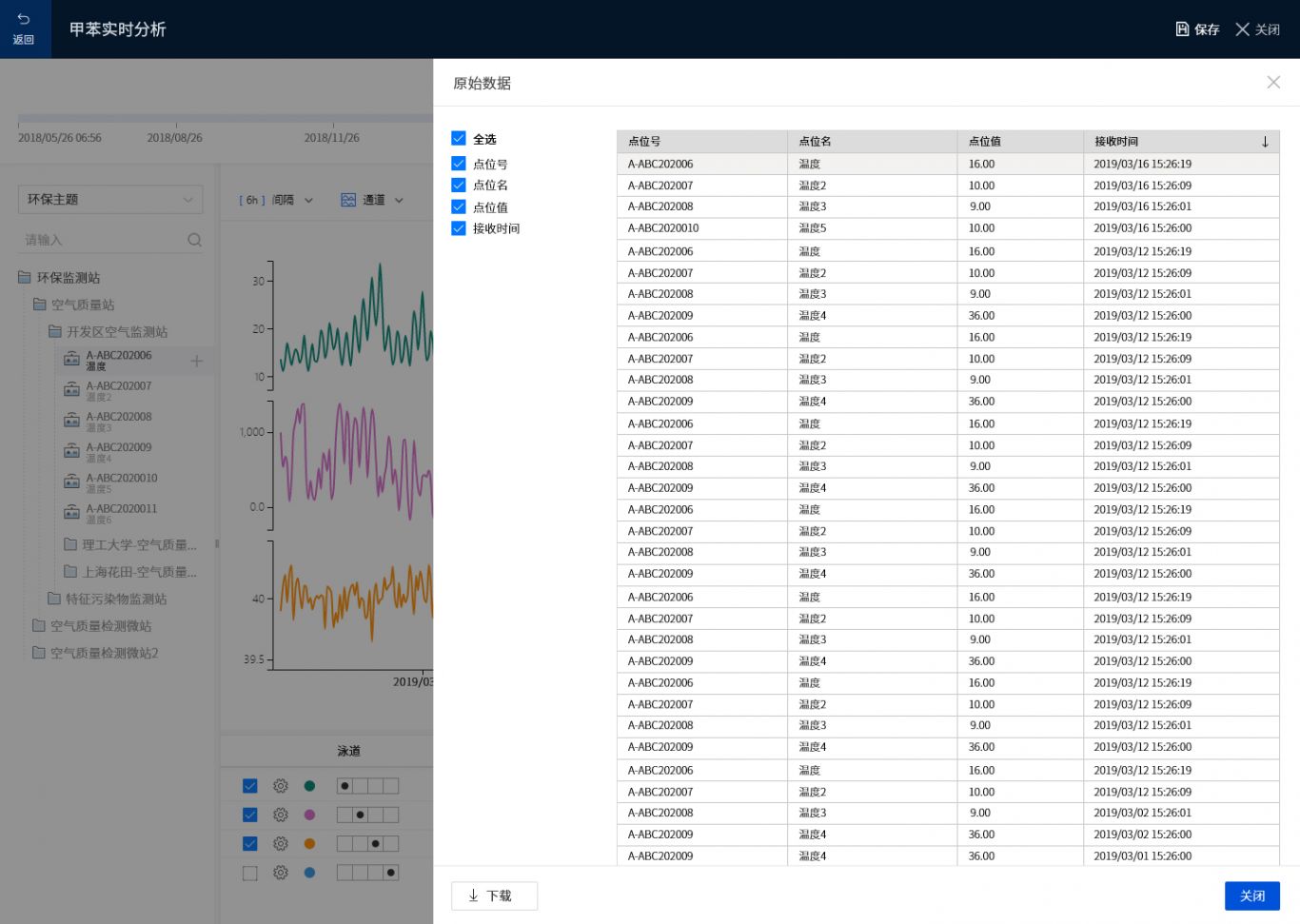
Task: Click the 点位号 column header
Action: point(702,142)
